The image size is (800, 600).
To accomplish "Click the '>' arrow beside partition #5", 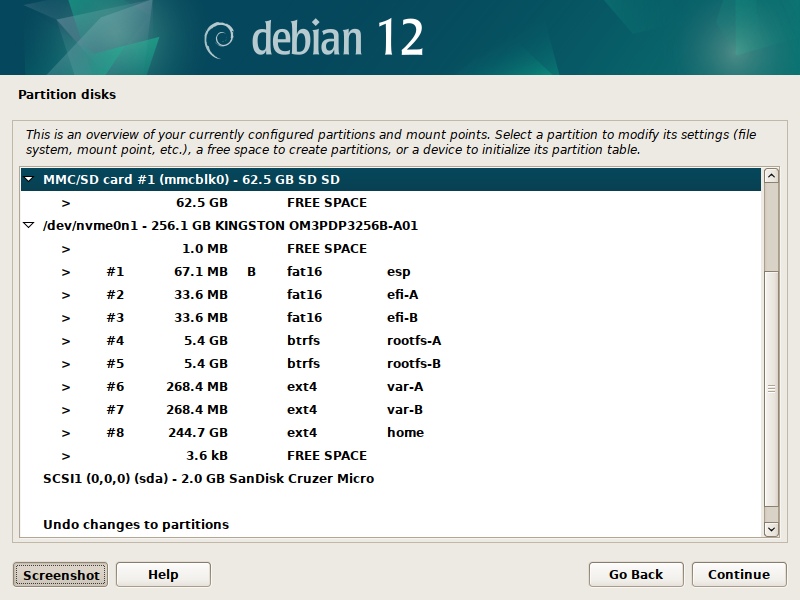I will (x=66, y=364).
